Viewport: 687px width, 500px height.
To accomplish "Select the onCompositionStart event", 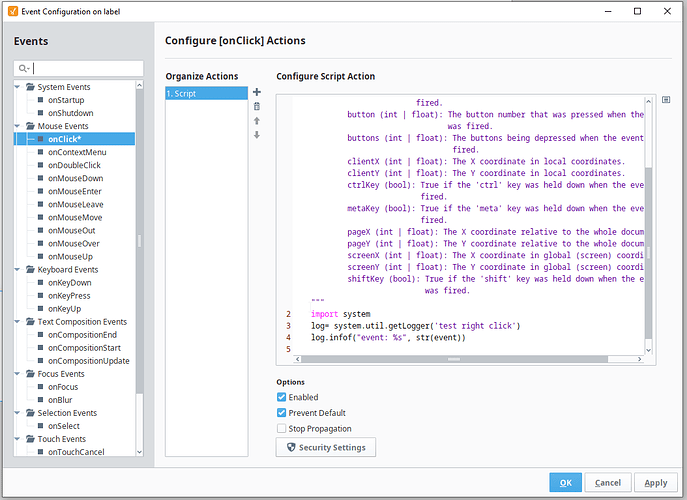I will pyautogui.click(x=84, y=348).
